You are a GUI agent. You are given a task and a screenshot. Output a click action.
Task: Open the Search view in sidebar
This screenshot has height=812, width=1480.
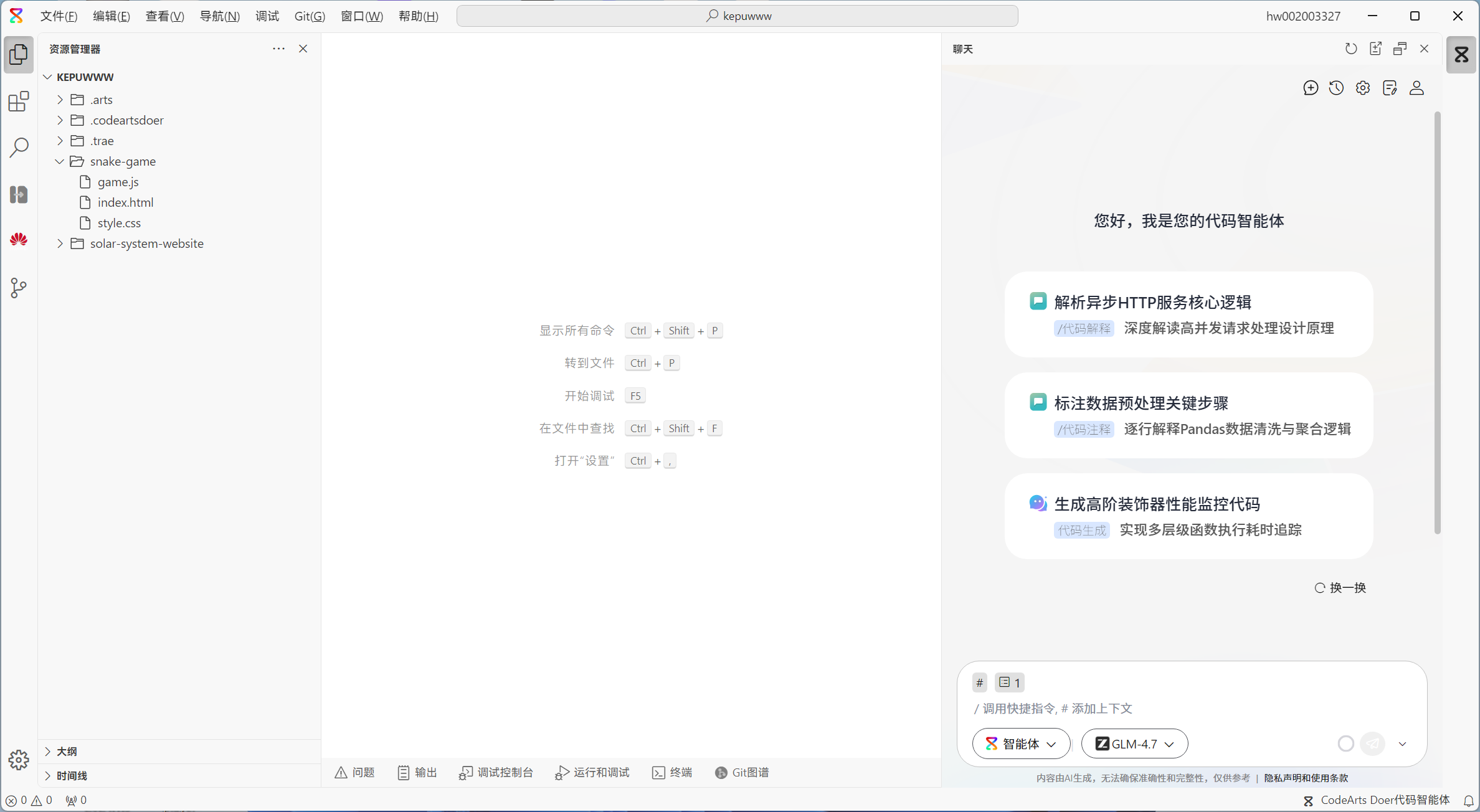point(19,148)
